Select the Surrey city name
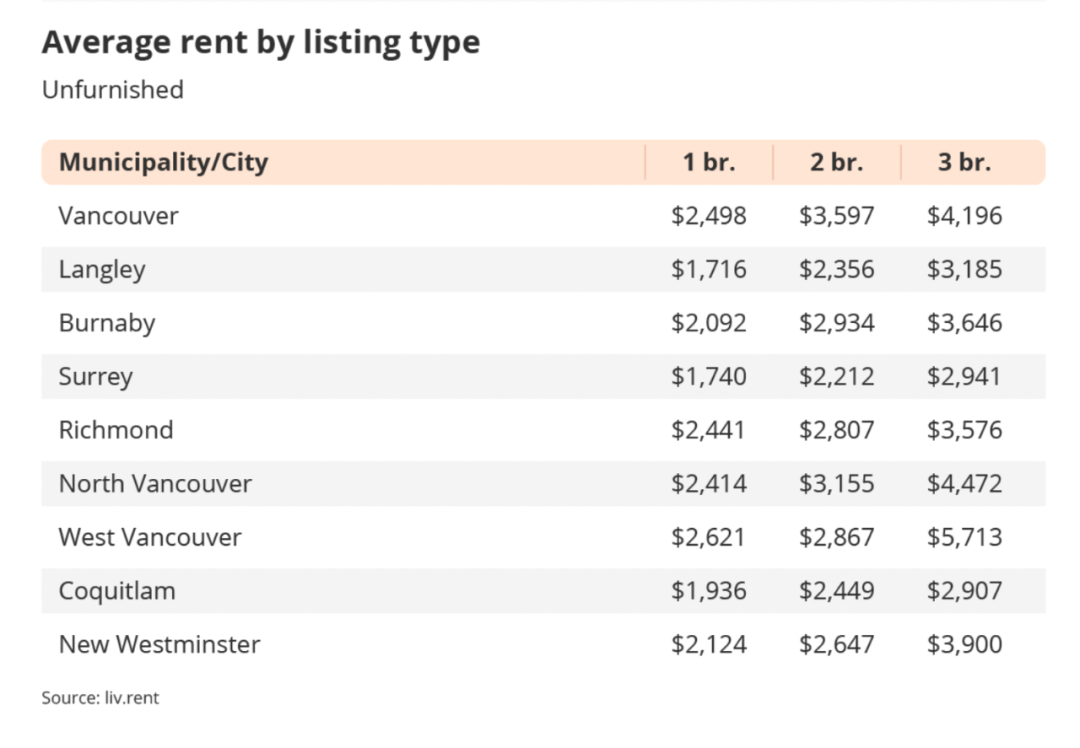The width and height of the screenshot is (1080, 748). click(96, 377)
